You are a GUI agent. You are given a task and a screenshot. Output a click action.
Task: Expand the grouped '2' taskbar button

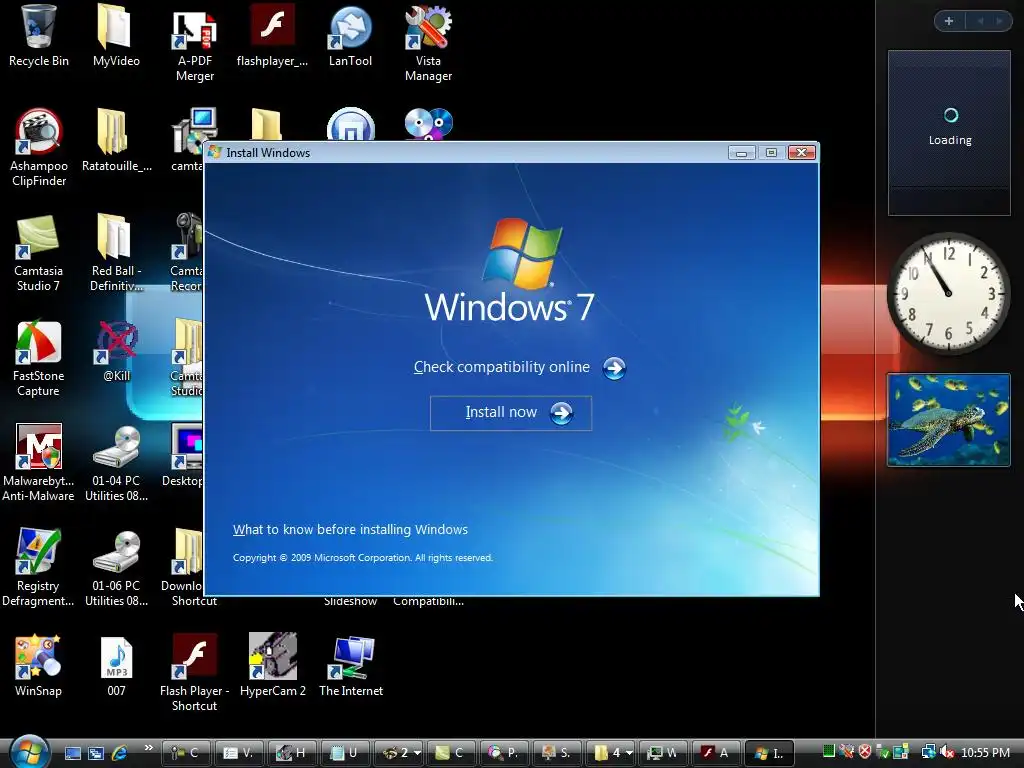pyautogui.click(x=399, y=753)
